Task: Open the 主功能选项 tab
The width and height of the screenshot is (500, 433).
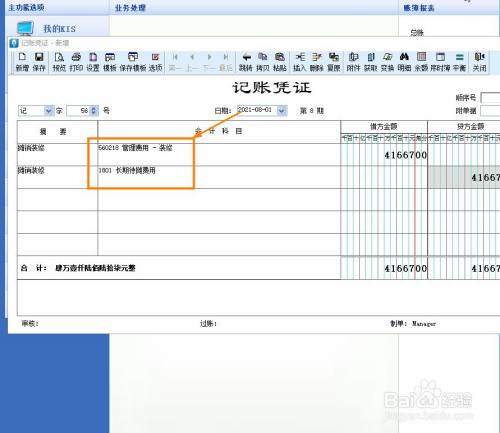Action: click(26, 8)
